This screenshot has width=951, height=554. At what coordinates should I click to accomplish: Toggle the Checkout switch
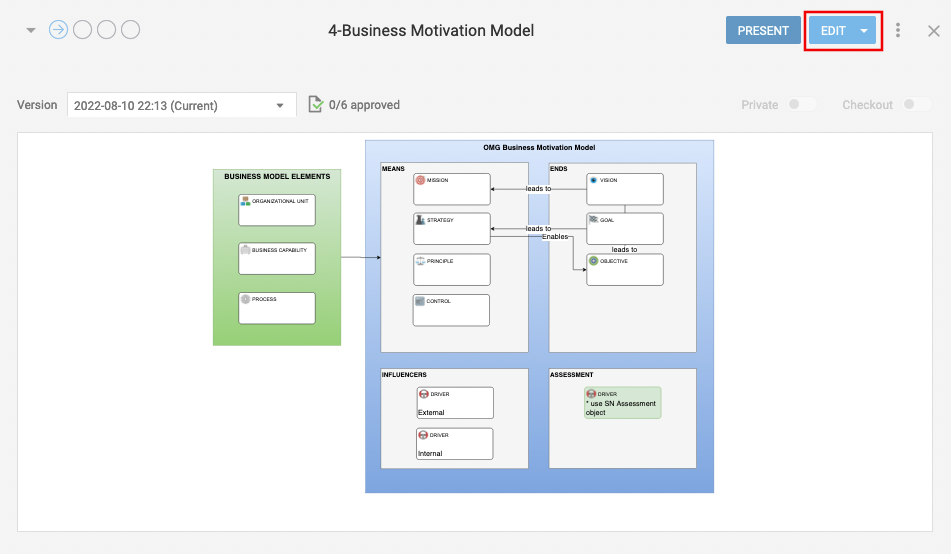916,104
